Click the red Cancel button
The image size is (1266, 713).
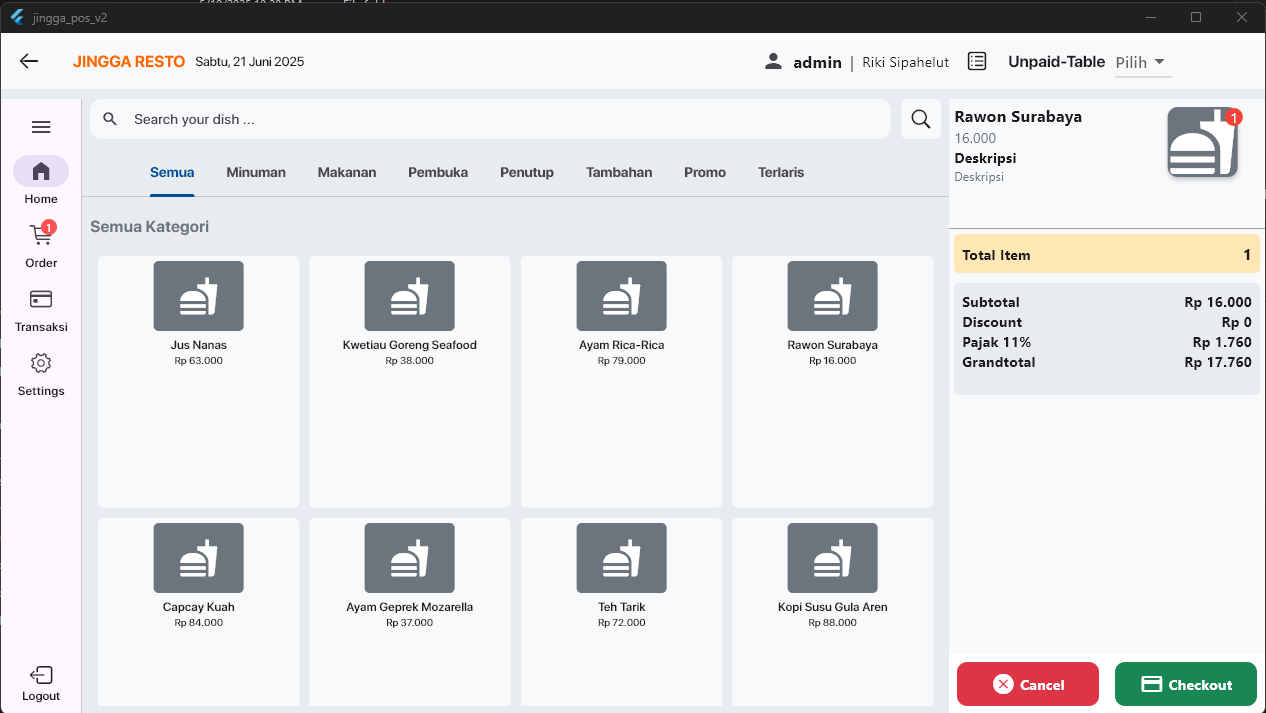(x=1028, y=684)
